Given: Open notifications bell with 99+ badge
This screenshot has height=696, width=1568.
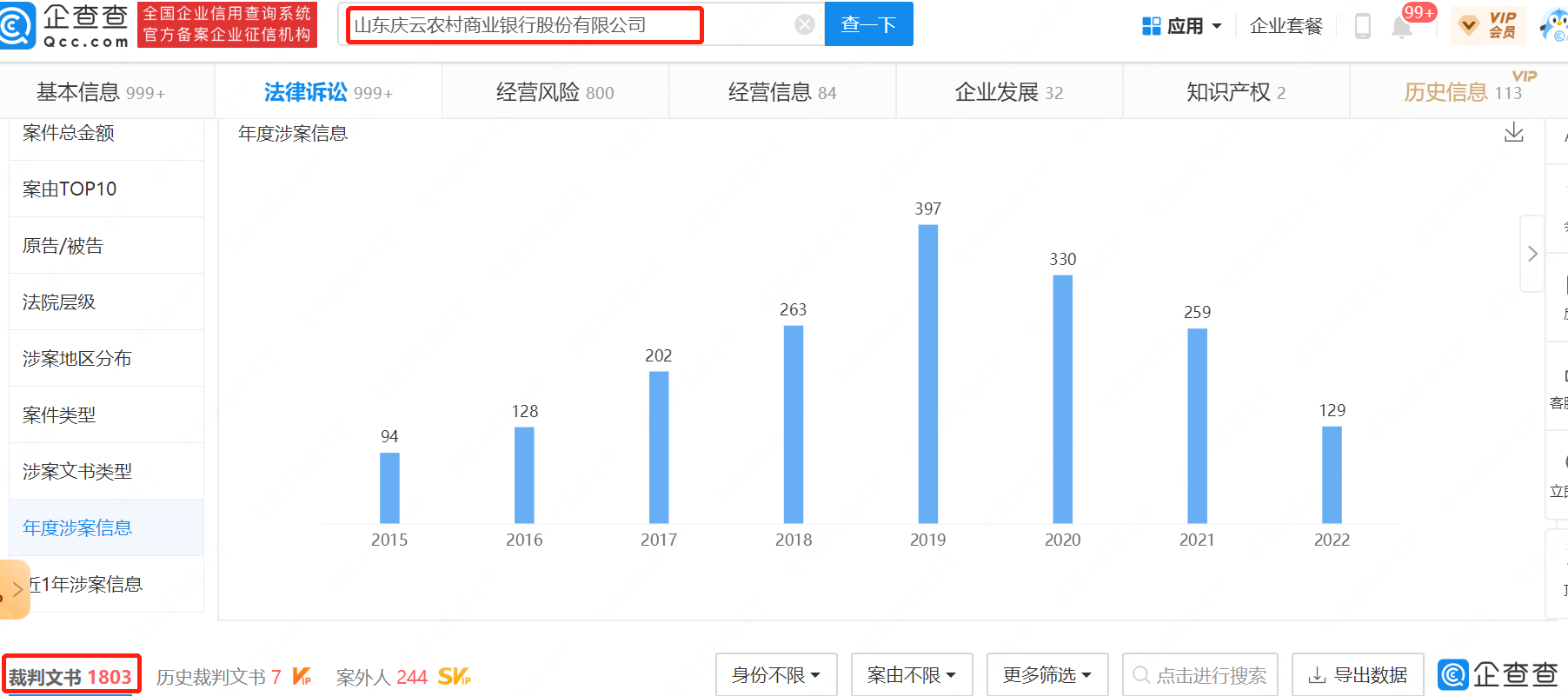Looking at the screenshot, I should click(1402, 26).
